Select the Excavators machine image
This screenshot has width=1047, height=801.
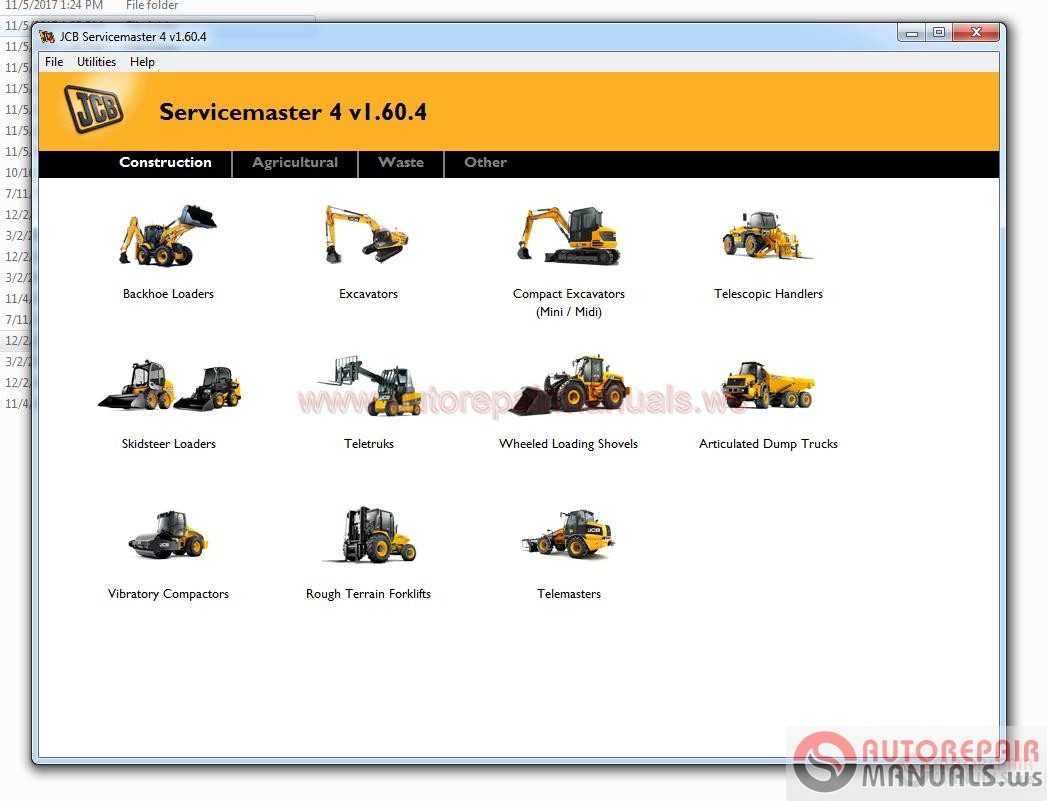coord(367,234)
